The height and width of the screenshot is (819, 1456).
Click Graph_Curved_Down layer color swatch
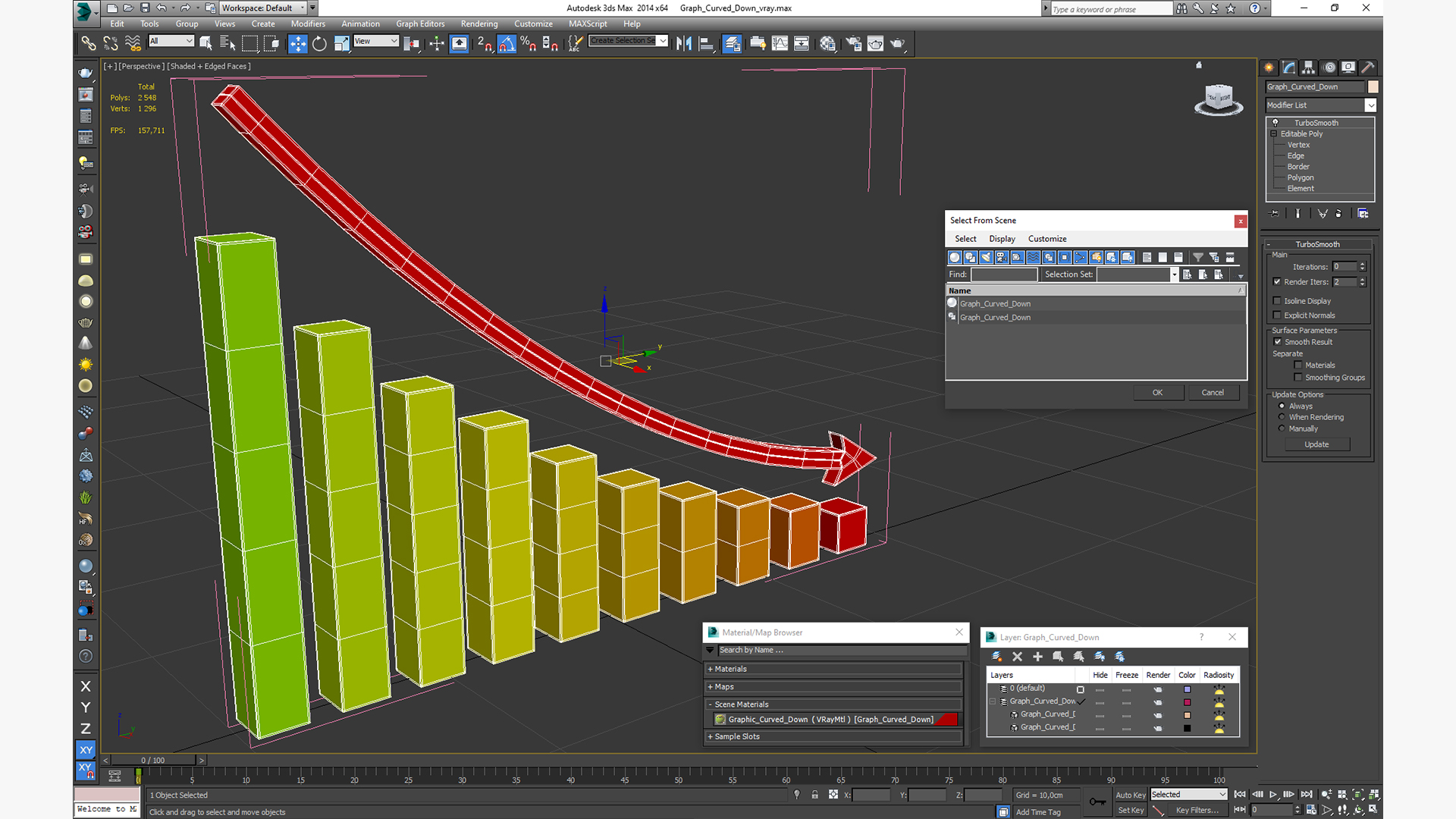coord(1187,702)
